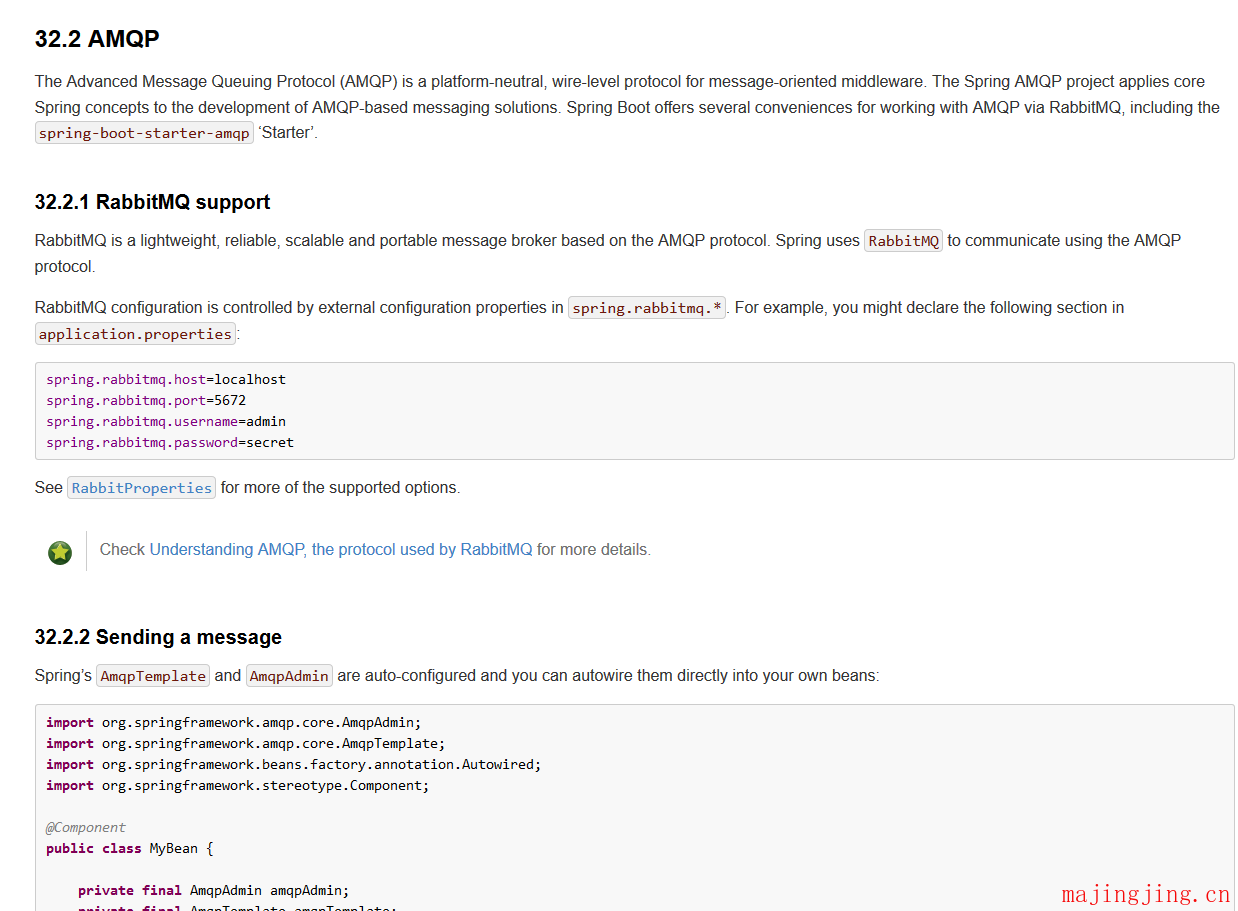Click the 'private final AmqpAdmin amqpAdmin;' line
The width and height of the screenshot is (1238, 911).
tap(214, 891)
